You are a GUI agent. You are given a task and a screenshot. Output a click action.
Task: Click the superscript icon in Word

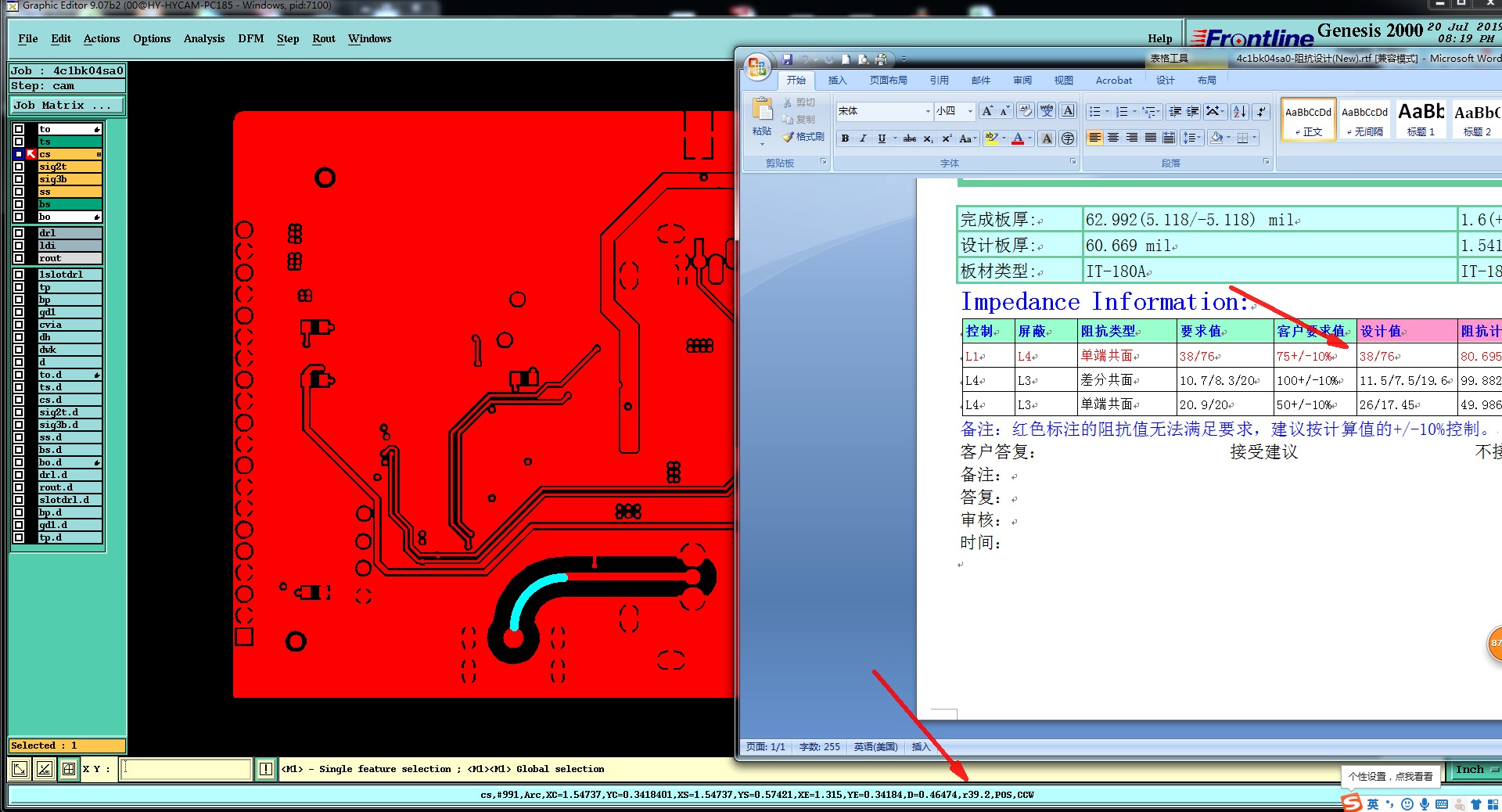pos(947,138)
